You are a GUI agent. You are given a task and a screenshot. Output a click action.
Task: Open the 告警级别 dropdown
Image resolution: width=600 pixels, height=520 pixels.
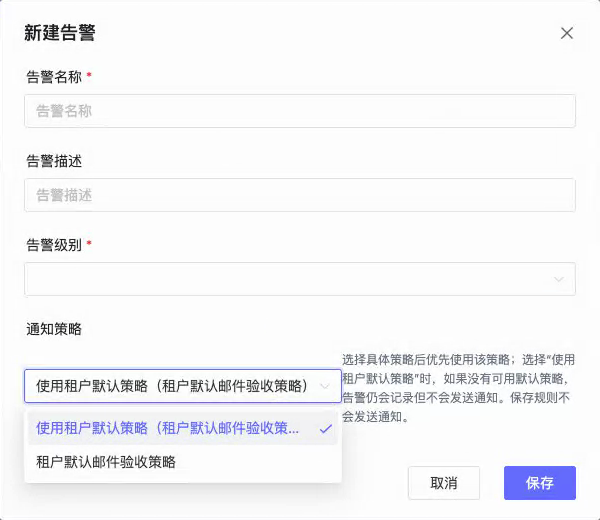click(x=300, y=279)
